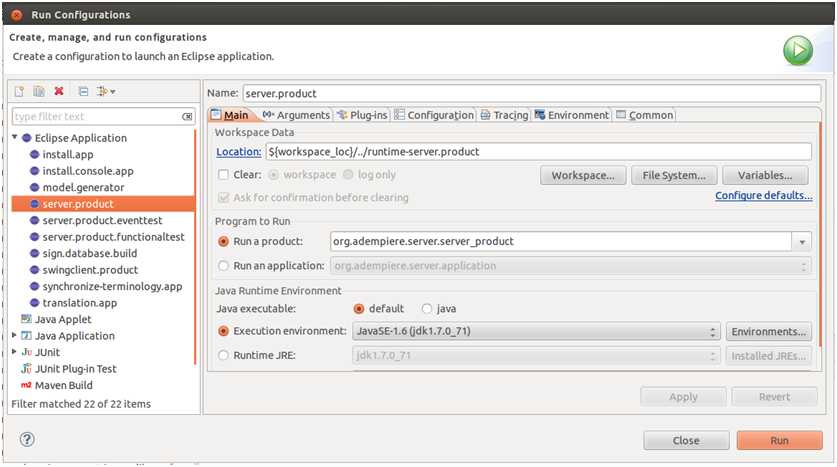Image resolution: width=837 pixels, height=467 pixels.
Task: Click the green Run circle icon
Action: 797,51
